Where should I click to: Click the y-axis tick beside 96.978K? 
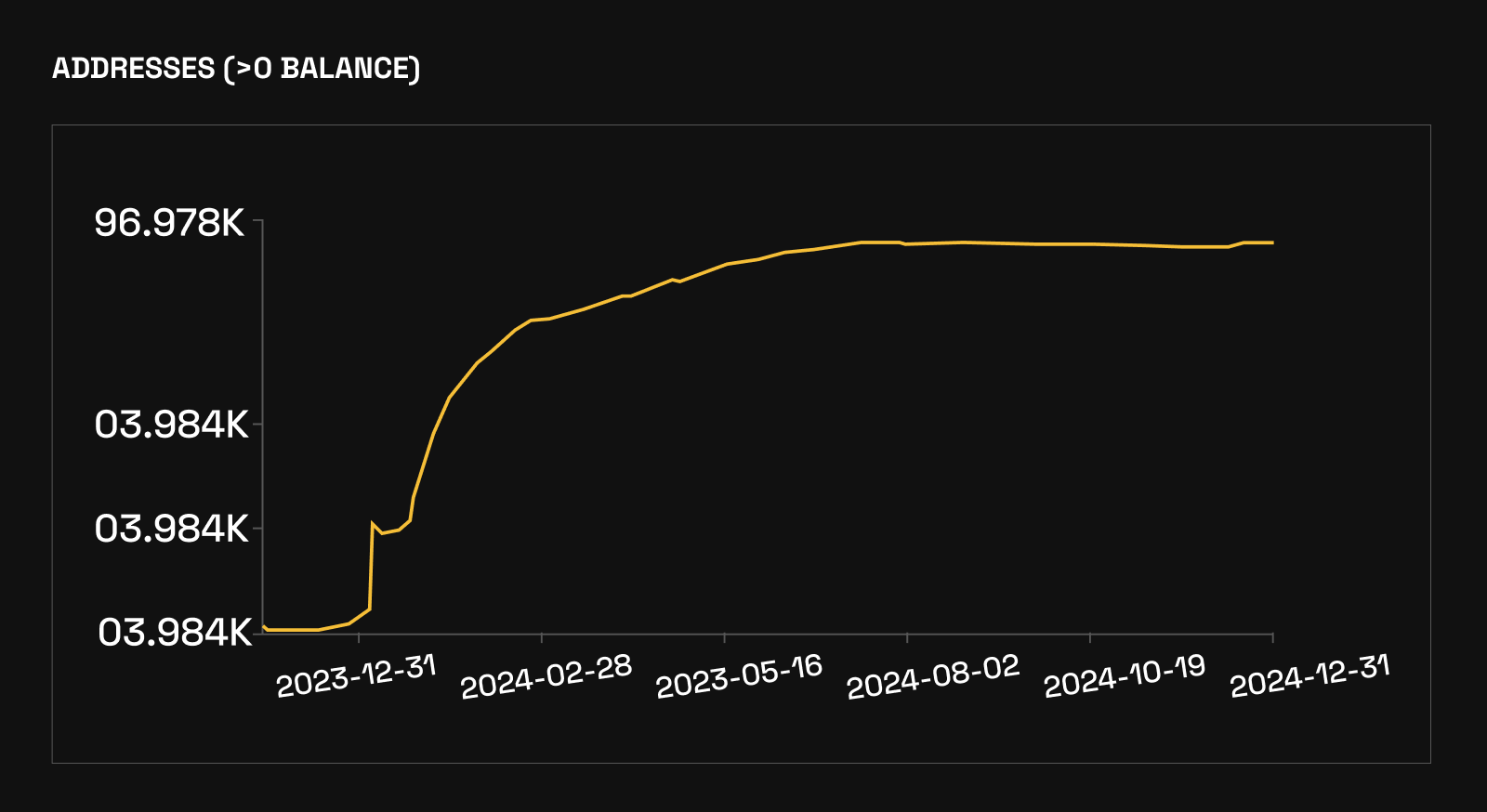(257, 220)
